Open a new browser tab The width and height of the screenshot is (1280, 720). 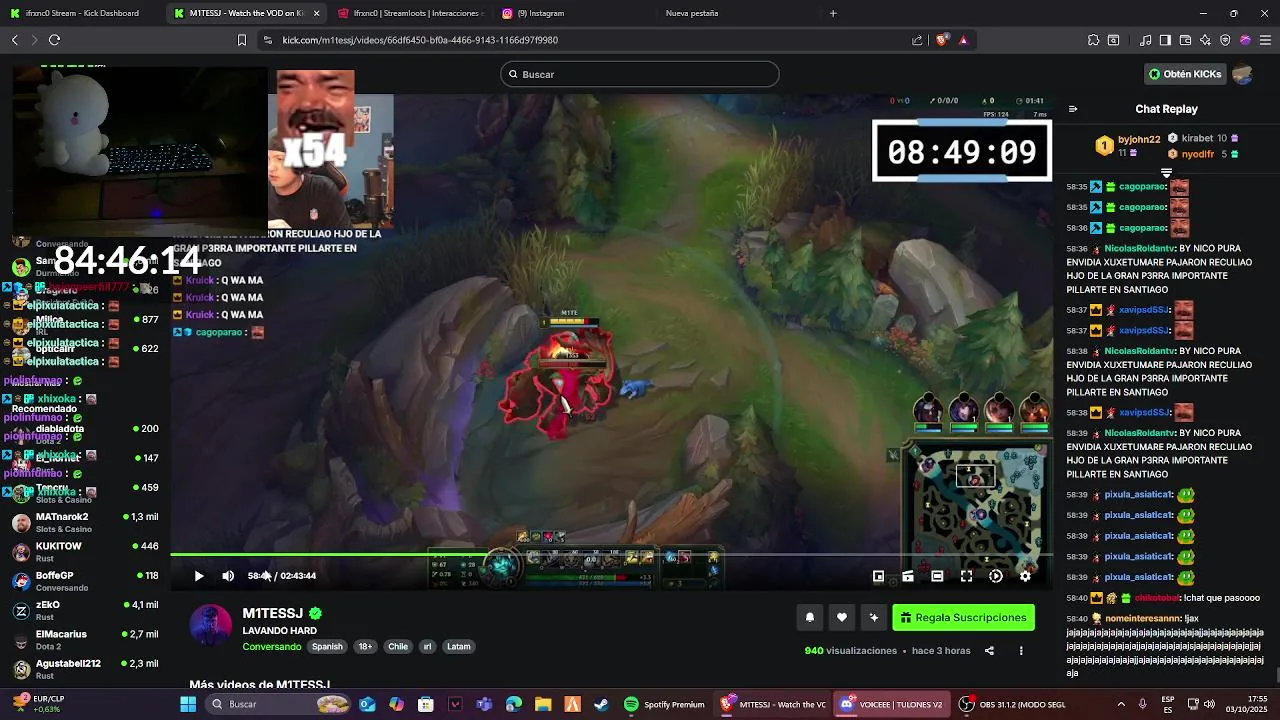point(833,13)
